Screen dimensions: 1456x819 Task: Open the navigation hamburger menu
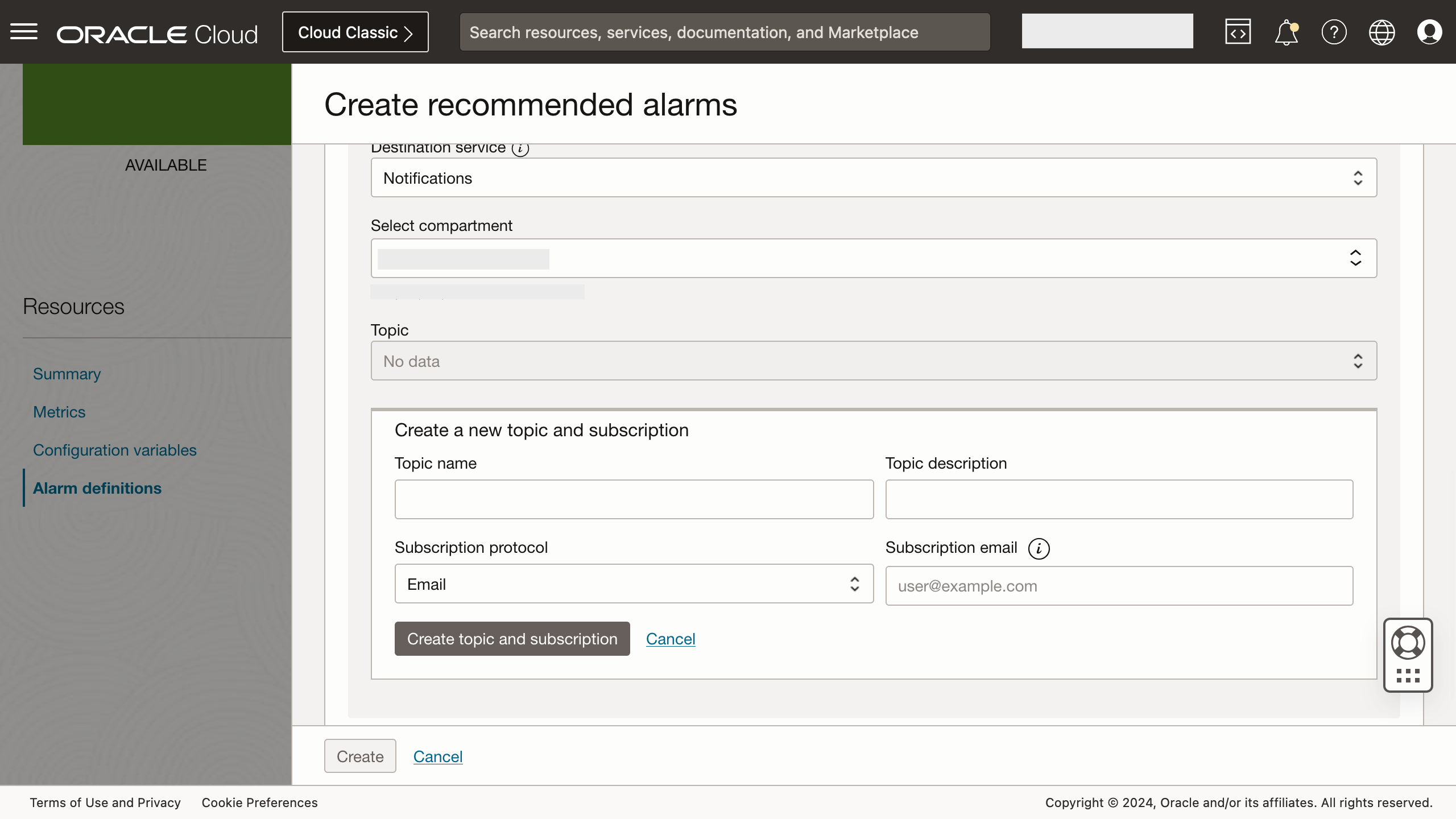pyautogui.click(x=24, y=31)
